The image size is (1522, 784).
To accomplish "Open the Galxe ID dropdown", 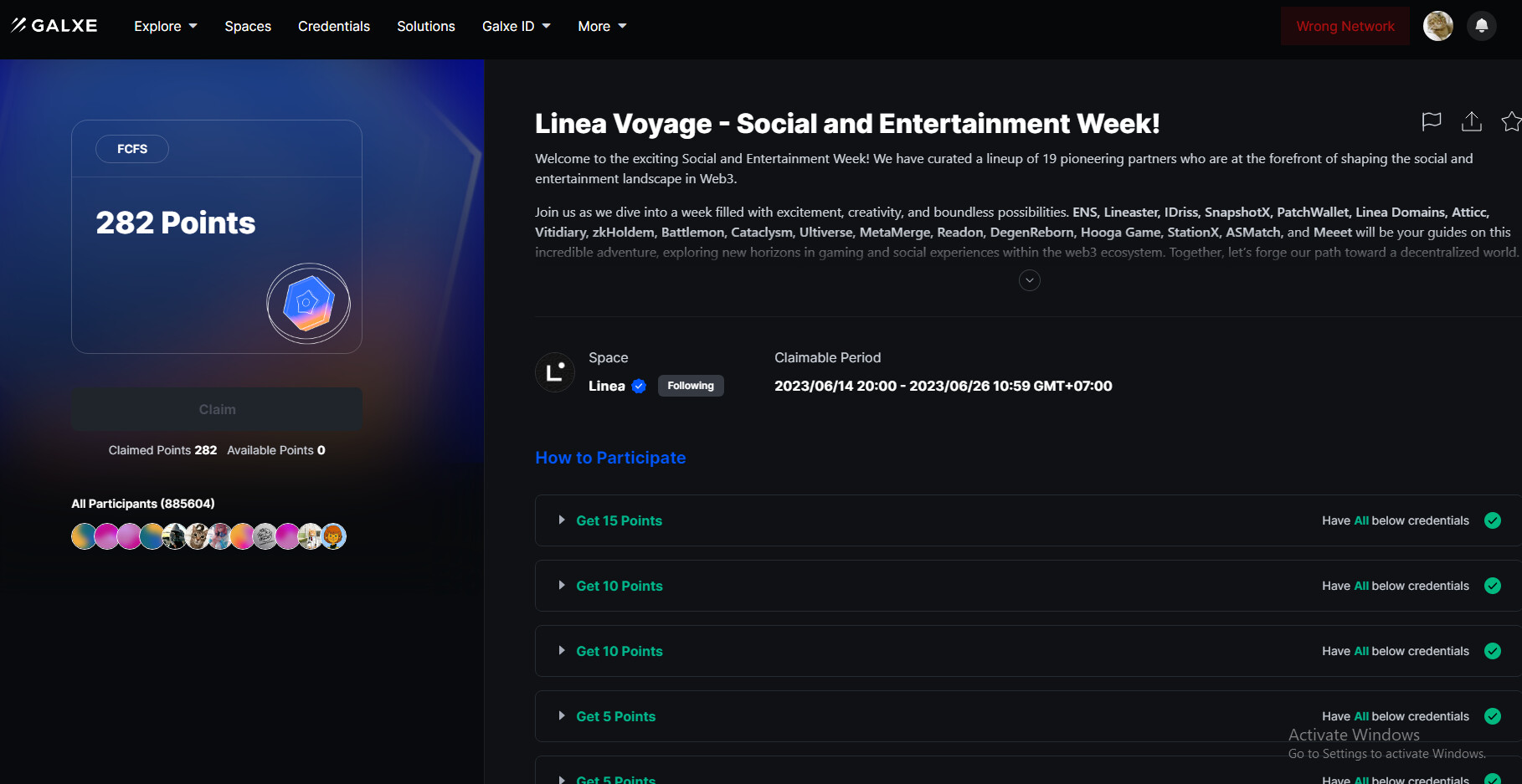I will click(x=517, y=26).
